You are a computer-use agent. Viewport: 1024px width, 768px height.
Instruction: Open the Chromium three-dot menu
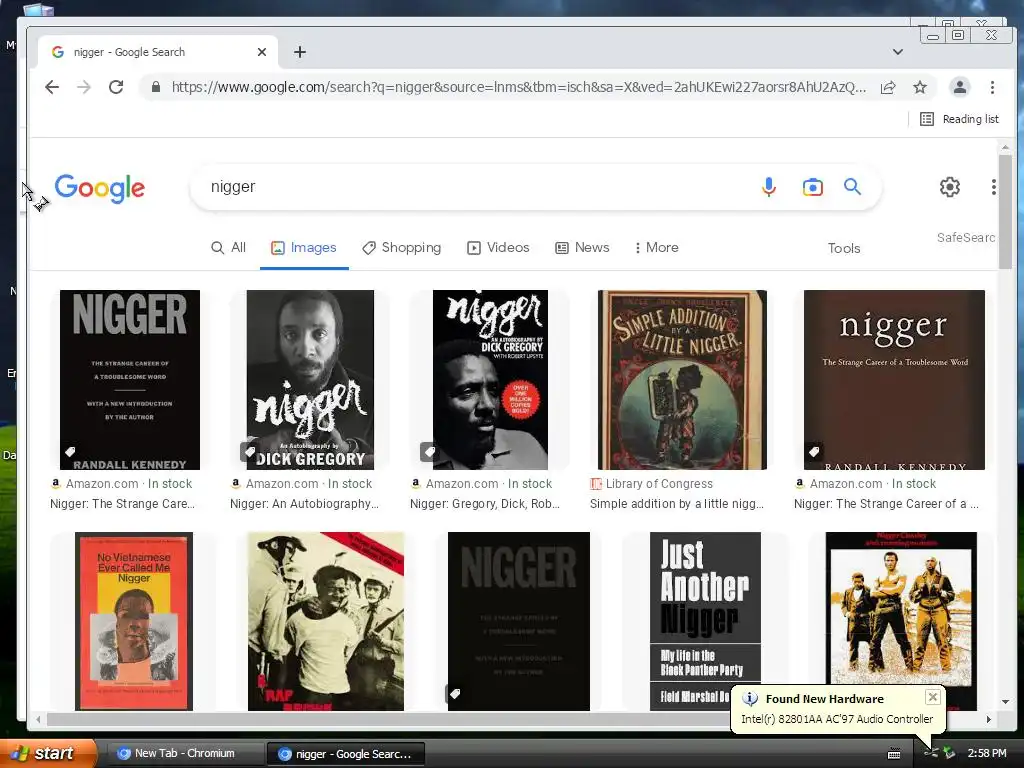pyautogui.click(x=992, y=87)
